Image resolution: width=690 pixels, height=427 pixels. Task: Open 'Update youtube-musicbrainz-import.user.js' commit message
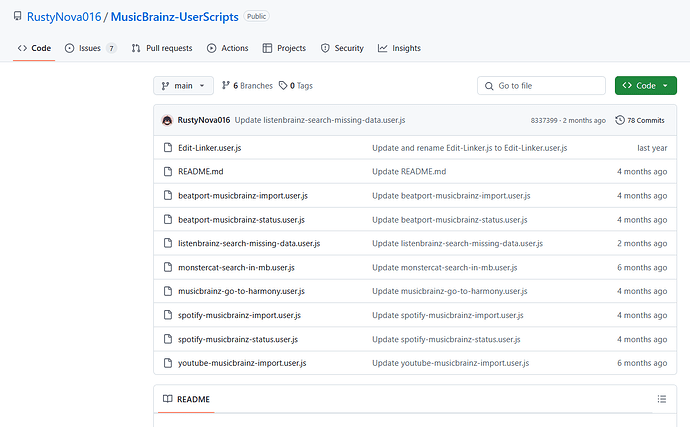coord(451,363)
